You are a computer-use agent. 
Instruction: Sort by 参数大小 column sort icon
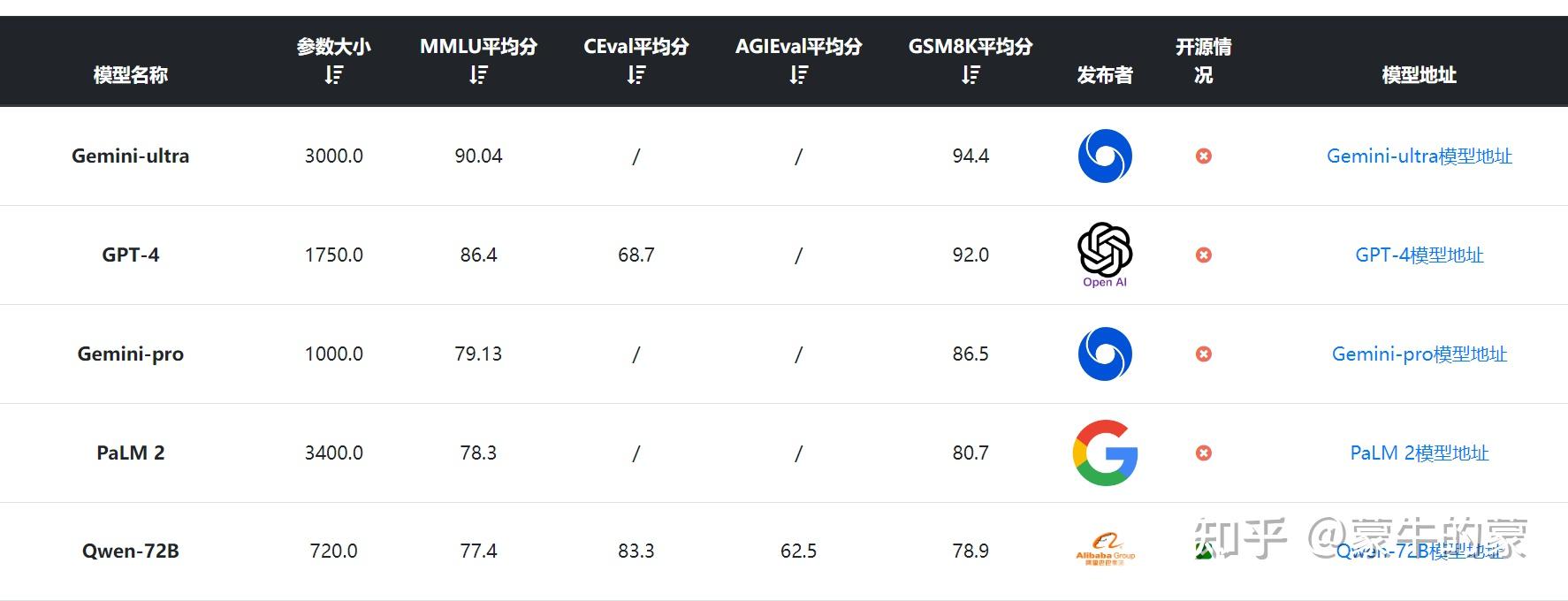click(x=333, y=76)
